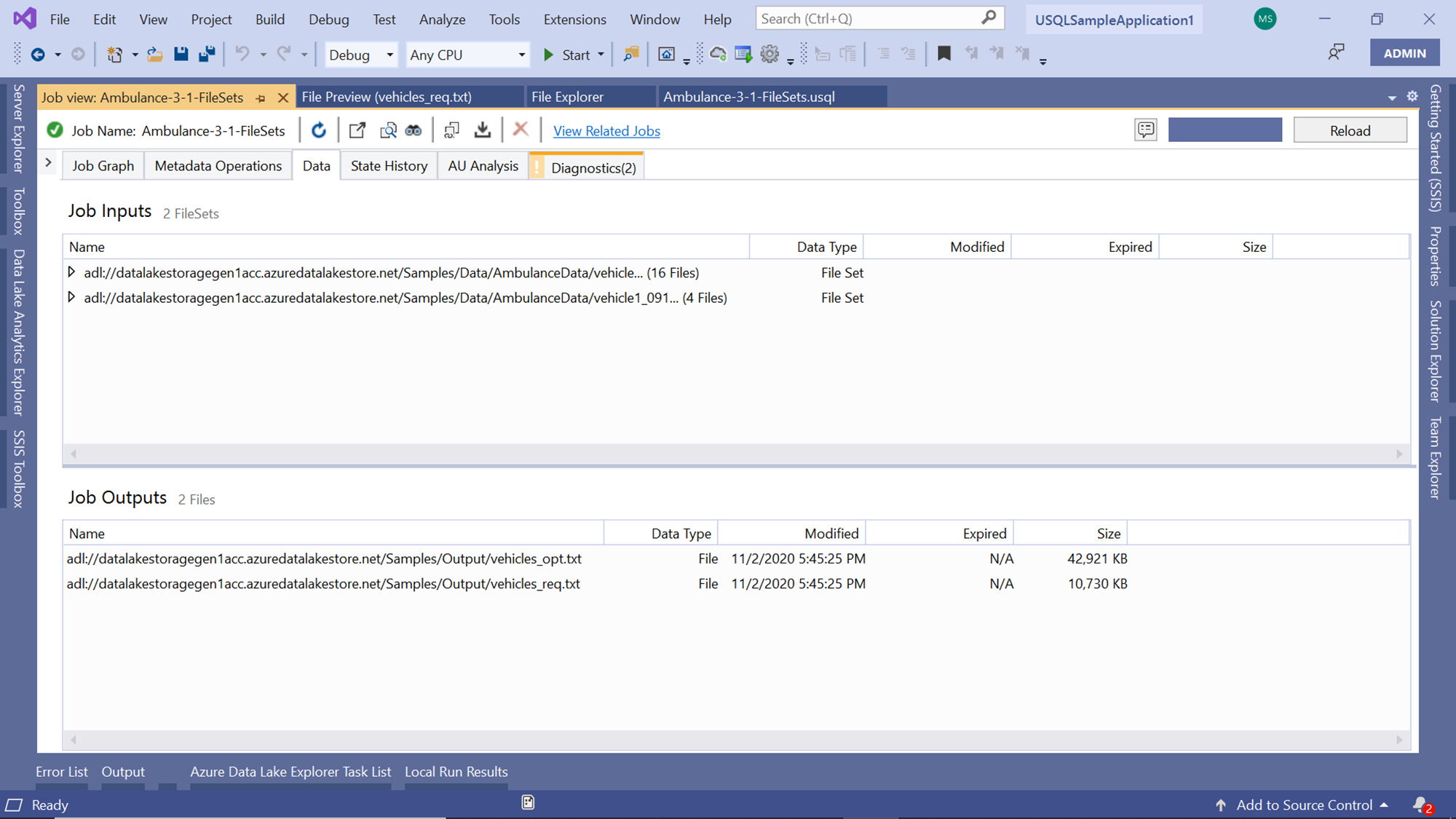Click the live share person icon
Viewport: 1456px width, 819px height.
(1336, 52)
